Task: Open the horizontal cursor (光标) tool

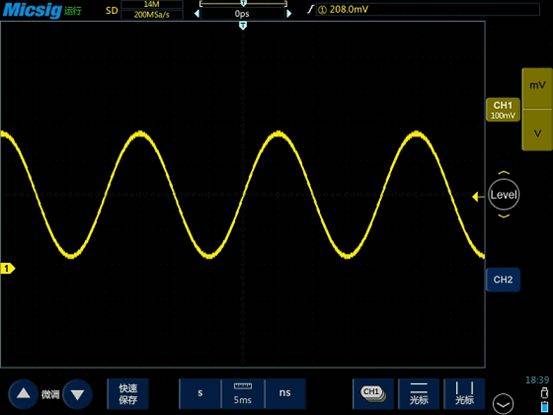Action: pyautogui.click(x=419, y=394)
